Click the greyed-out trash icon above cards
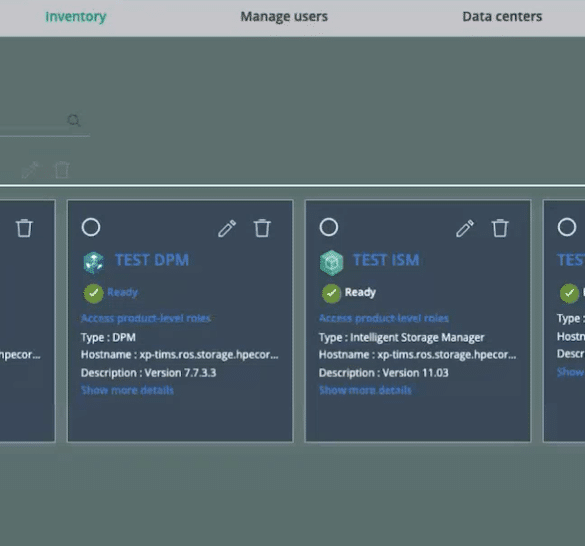 [x=62, y=170]
